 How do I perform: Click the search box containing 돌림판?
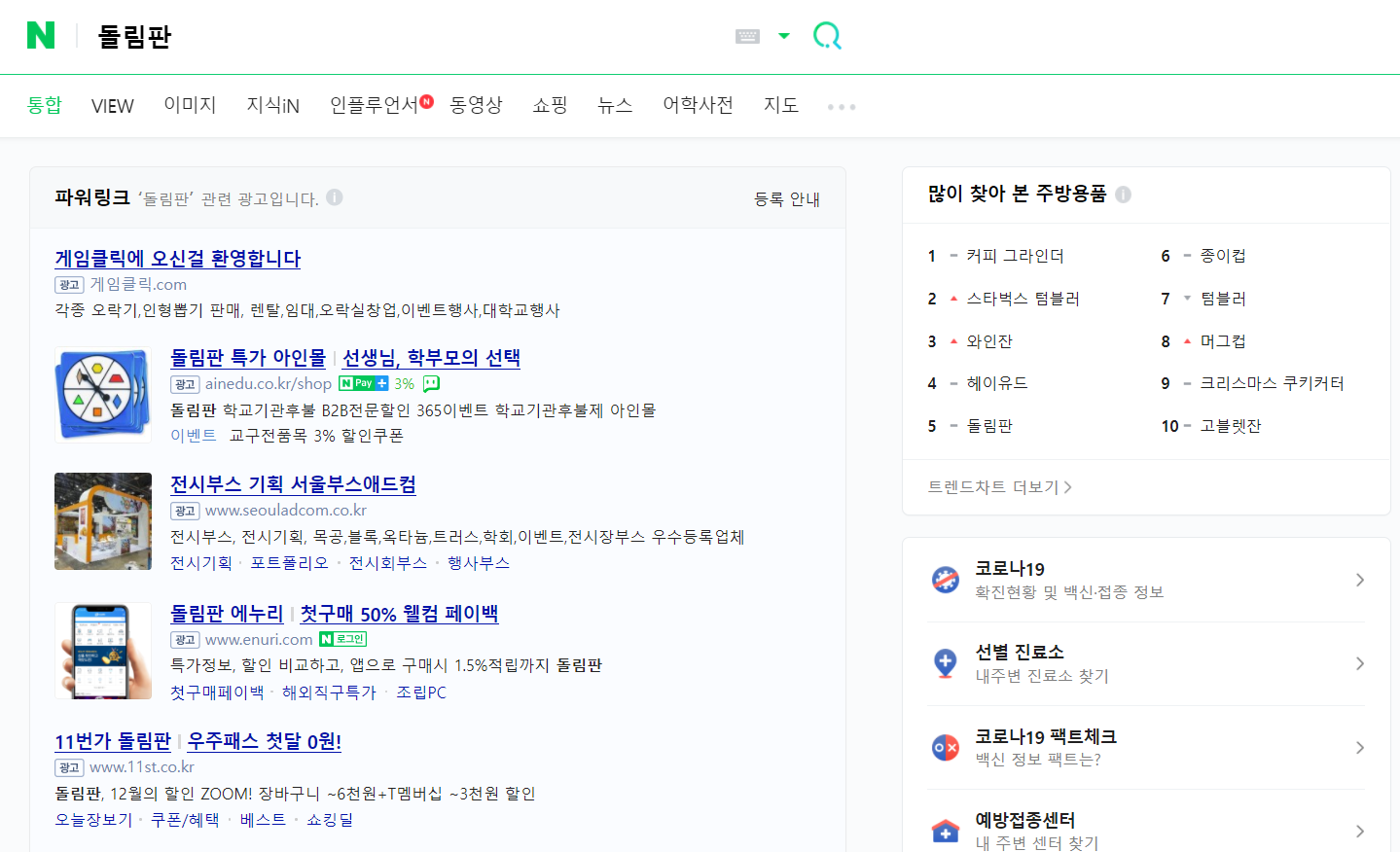click(409, 36)
